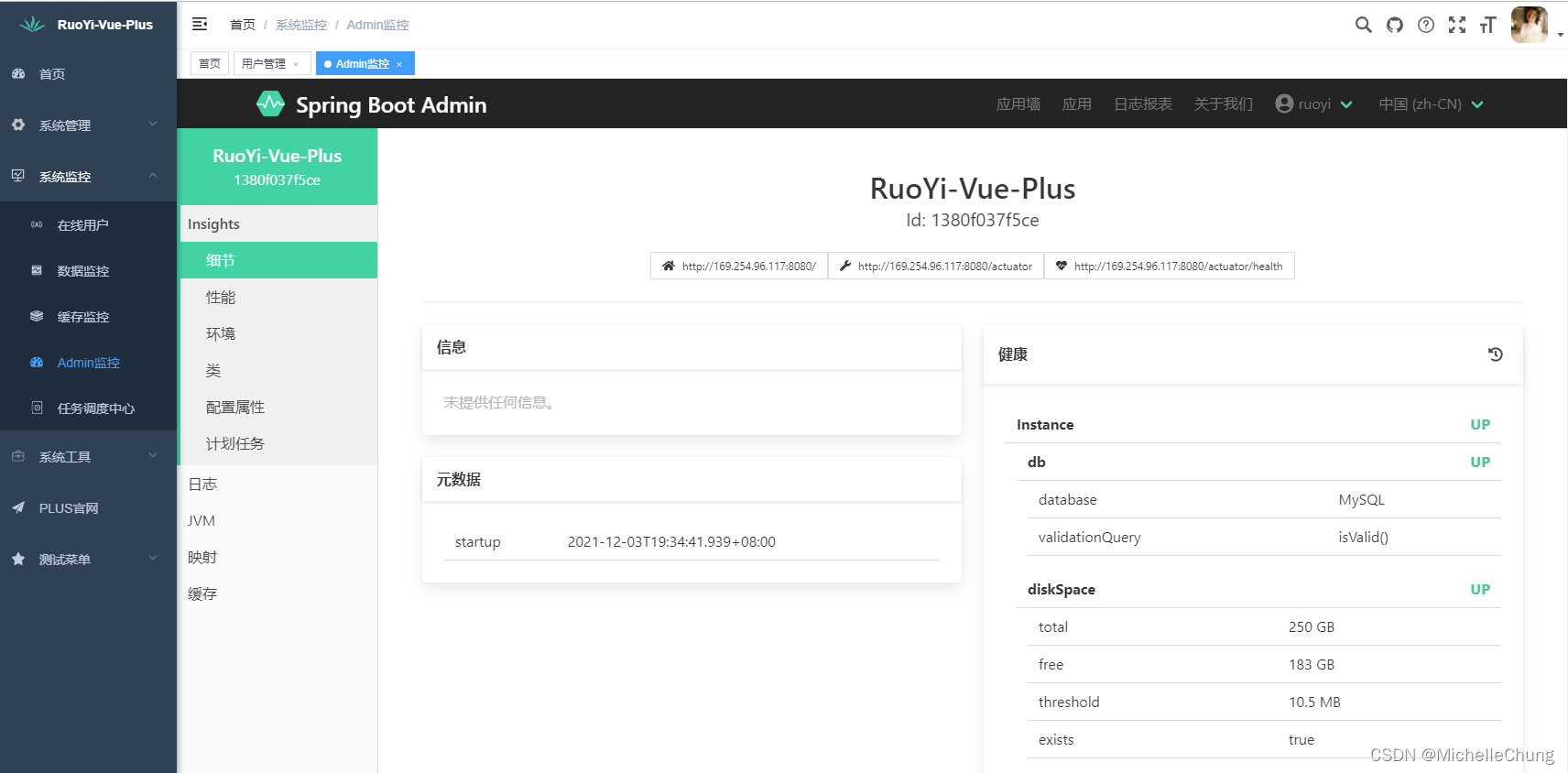This screenshot has height=773, width=1568.
Task: Select 细节 under Insights
Action: pos(278,260)
